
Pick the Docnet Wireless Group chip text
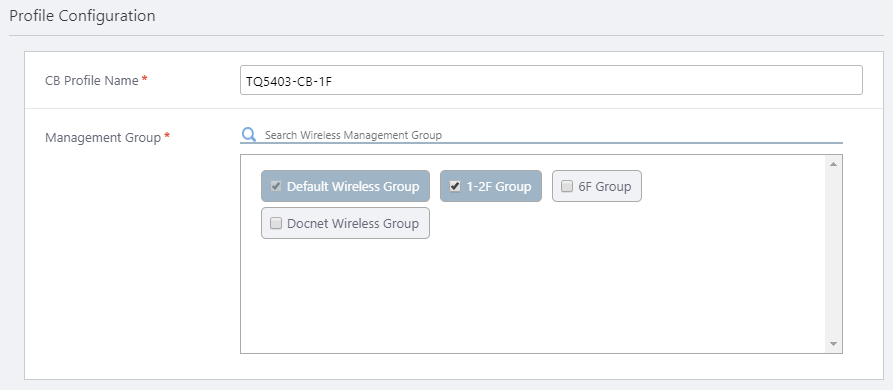pyautogui.click(x=353, y=224)
